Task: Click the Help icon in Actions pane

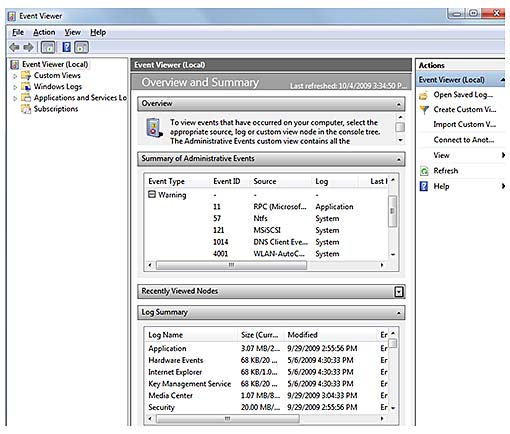Action: pos(424,186)
